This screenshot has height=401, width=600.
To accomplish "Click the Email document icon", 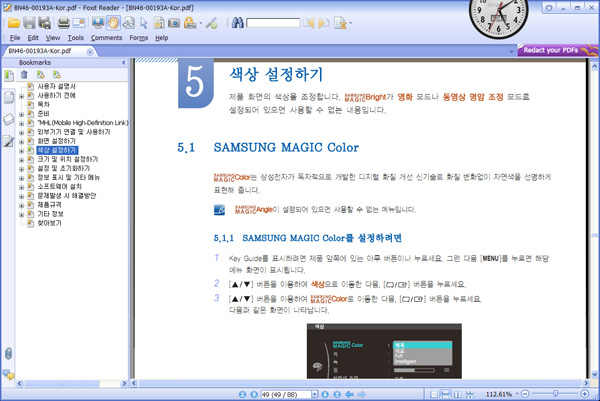I will (79, 23).
